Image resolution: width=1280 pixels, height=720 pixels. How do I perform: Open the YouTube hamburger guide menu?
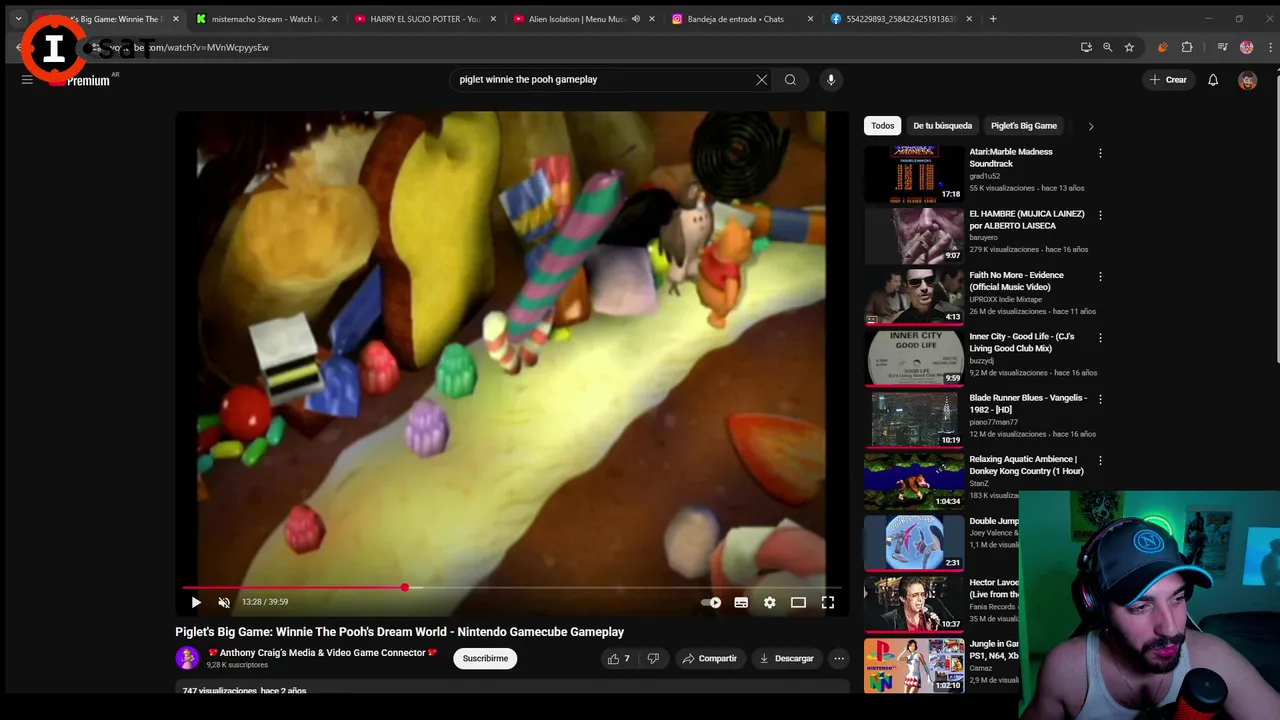pos(27,80)
